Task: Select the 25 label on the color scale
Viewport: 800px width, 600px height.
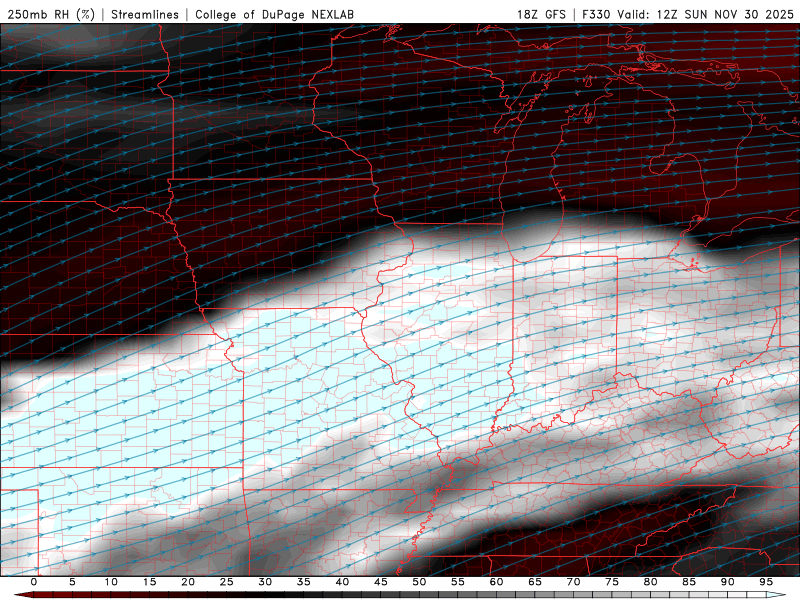Action: pyautogui.click(x=227, y=582)
